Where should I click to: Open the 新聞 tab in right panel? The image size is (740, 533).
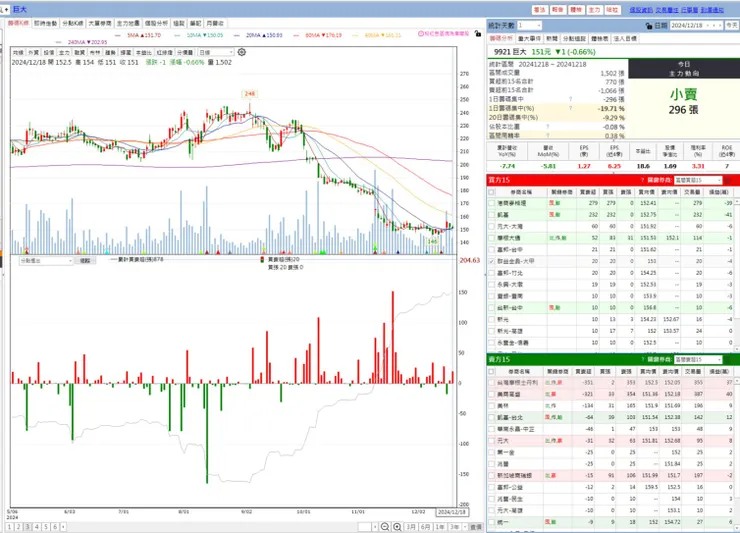(x=552, y=38)
